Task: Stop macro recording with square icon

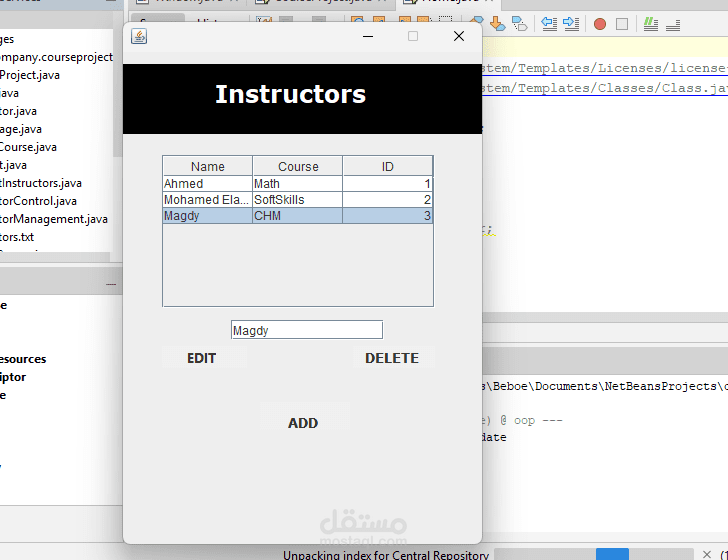Action: tap(622, 24)
